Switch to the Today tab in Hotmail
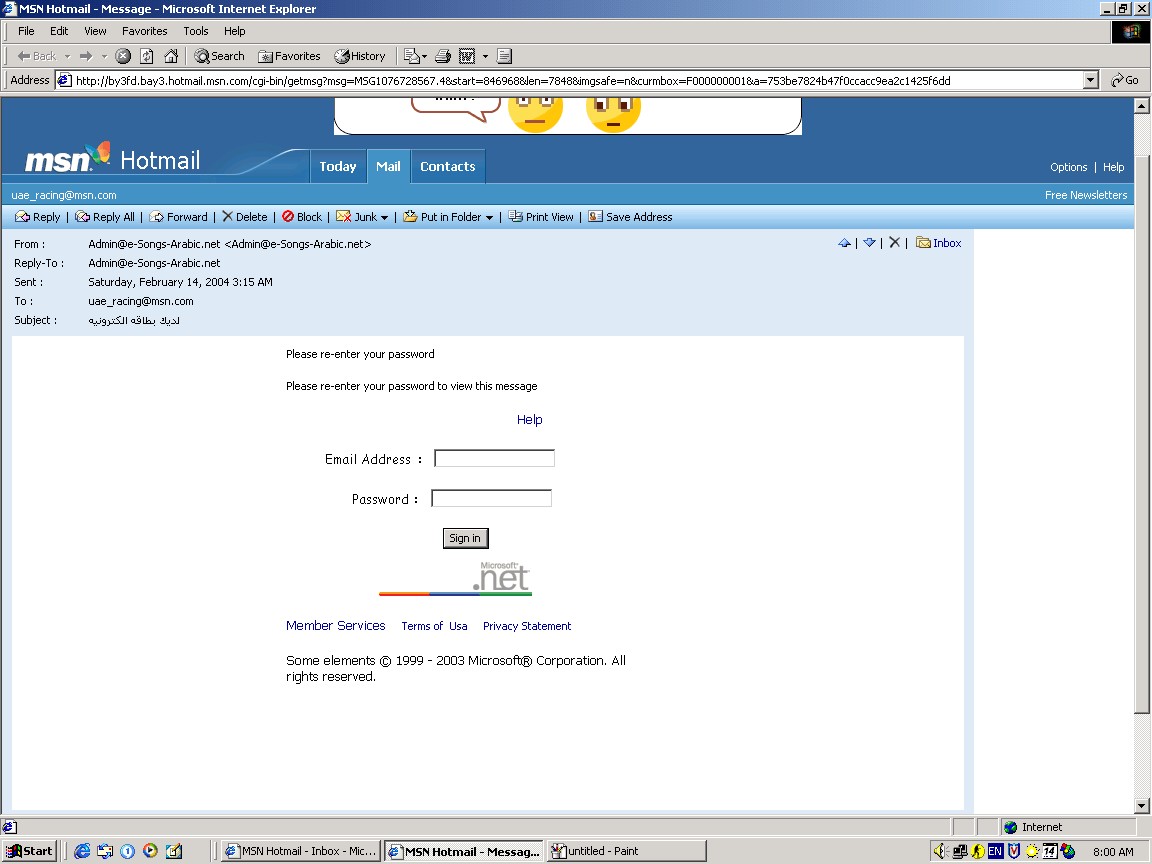Image resolution: width=1152 pixels, height=864 pixels. click(x=338, y=166)
